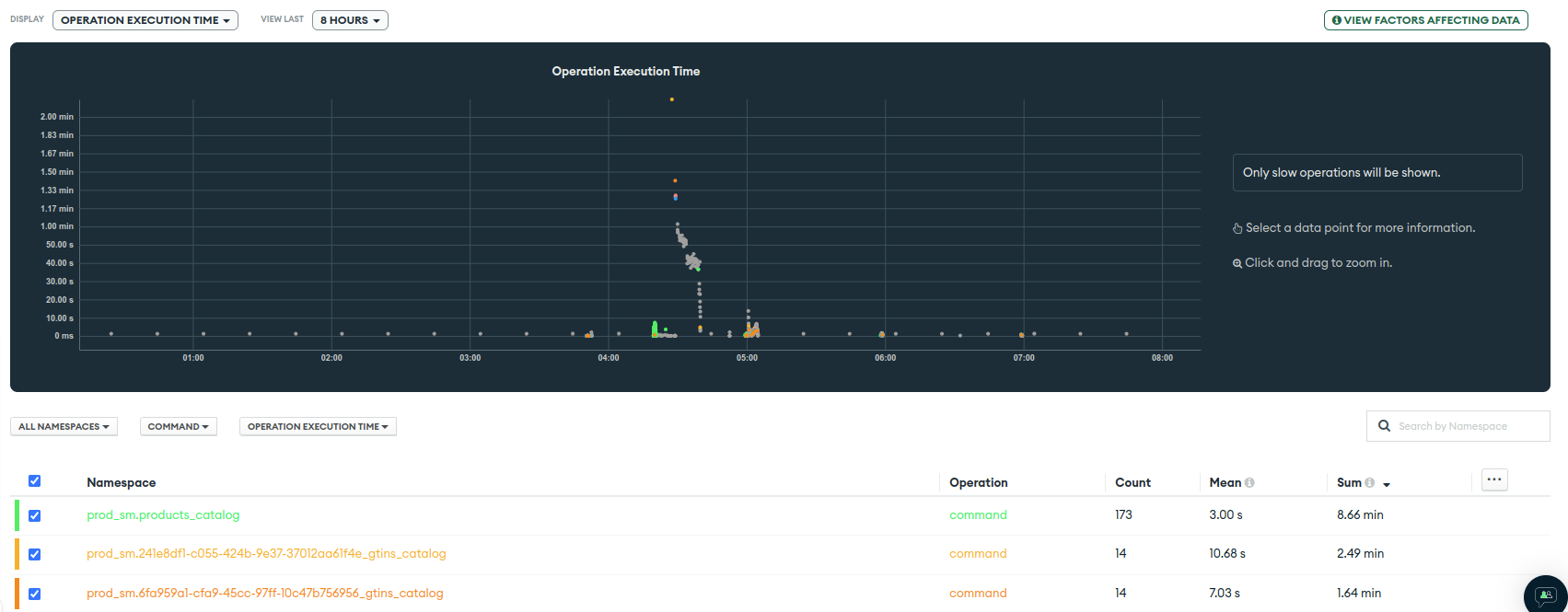The width and height of the screenshot is (1568, 612).
Task: Click the info icon beside Sum column
Action: click(1370, 483)
